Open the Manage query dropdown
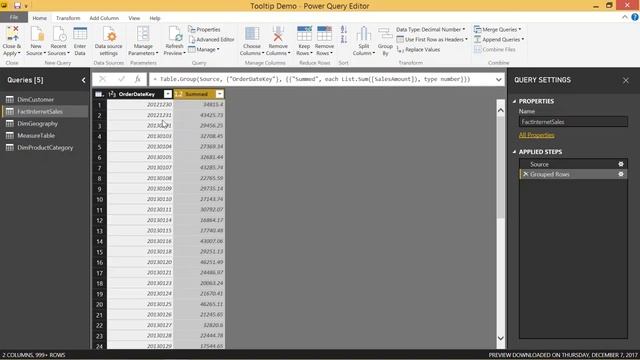This screenshot has width=640, height=360. tap(204, 49)
